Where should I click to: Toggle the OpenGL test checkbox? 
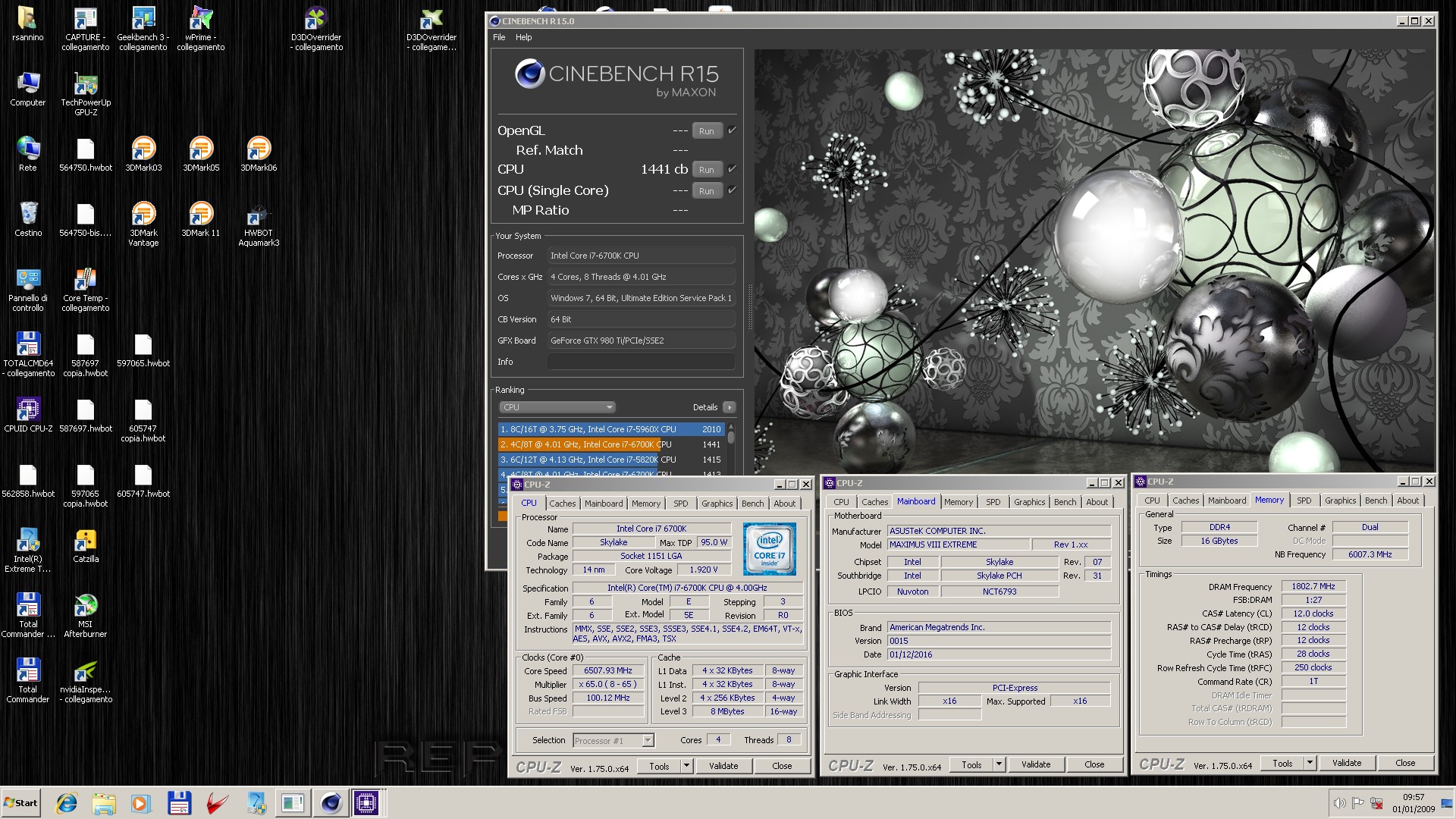coord(732,130)
